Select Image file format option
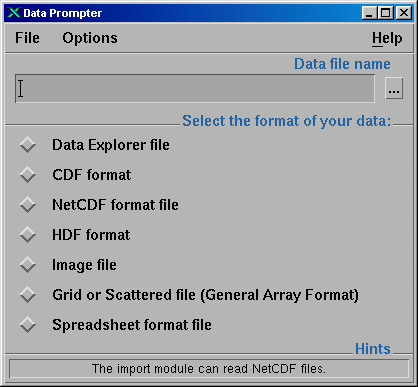The image size is (418, 387). coord(27,265)
